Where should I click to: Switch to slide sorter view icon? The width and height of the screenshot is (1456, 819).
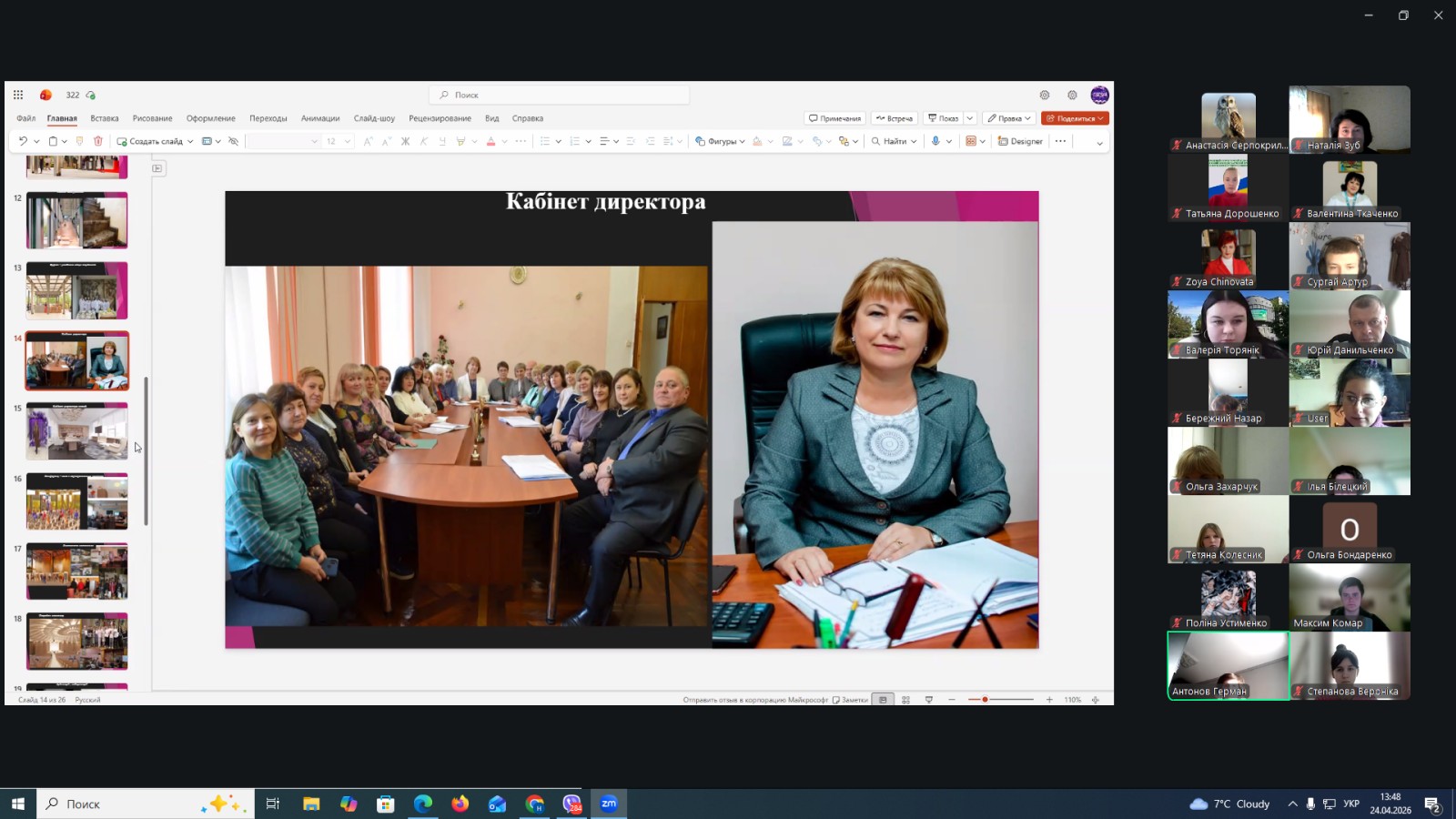(905, 700)
